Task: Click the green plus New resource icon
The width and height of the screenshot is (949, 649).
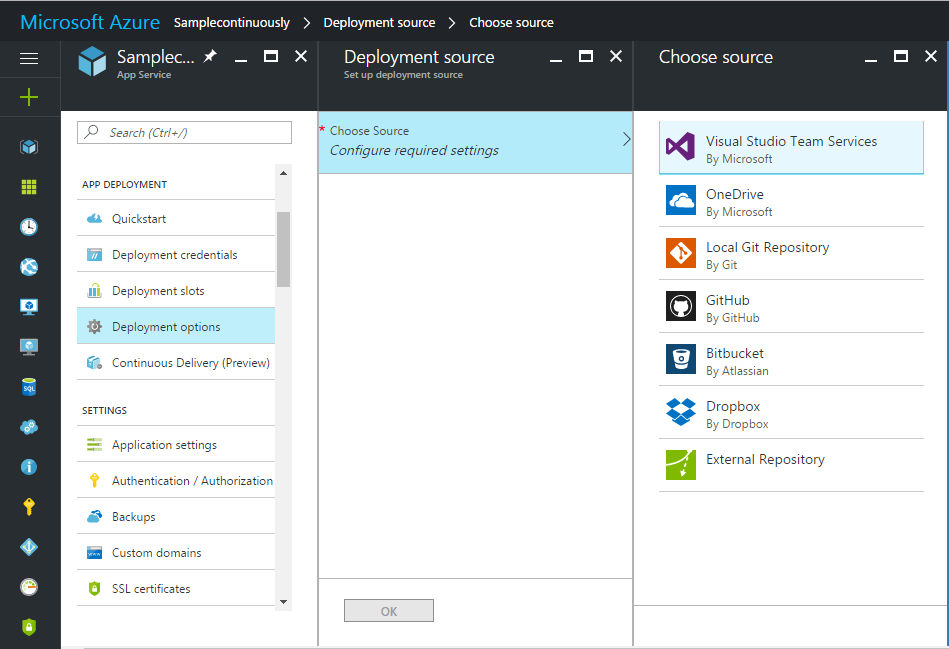Action: [x=29, y=97]
